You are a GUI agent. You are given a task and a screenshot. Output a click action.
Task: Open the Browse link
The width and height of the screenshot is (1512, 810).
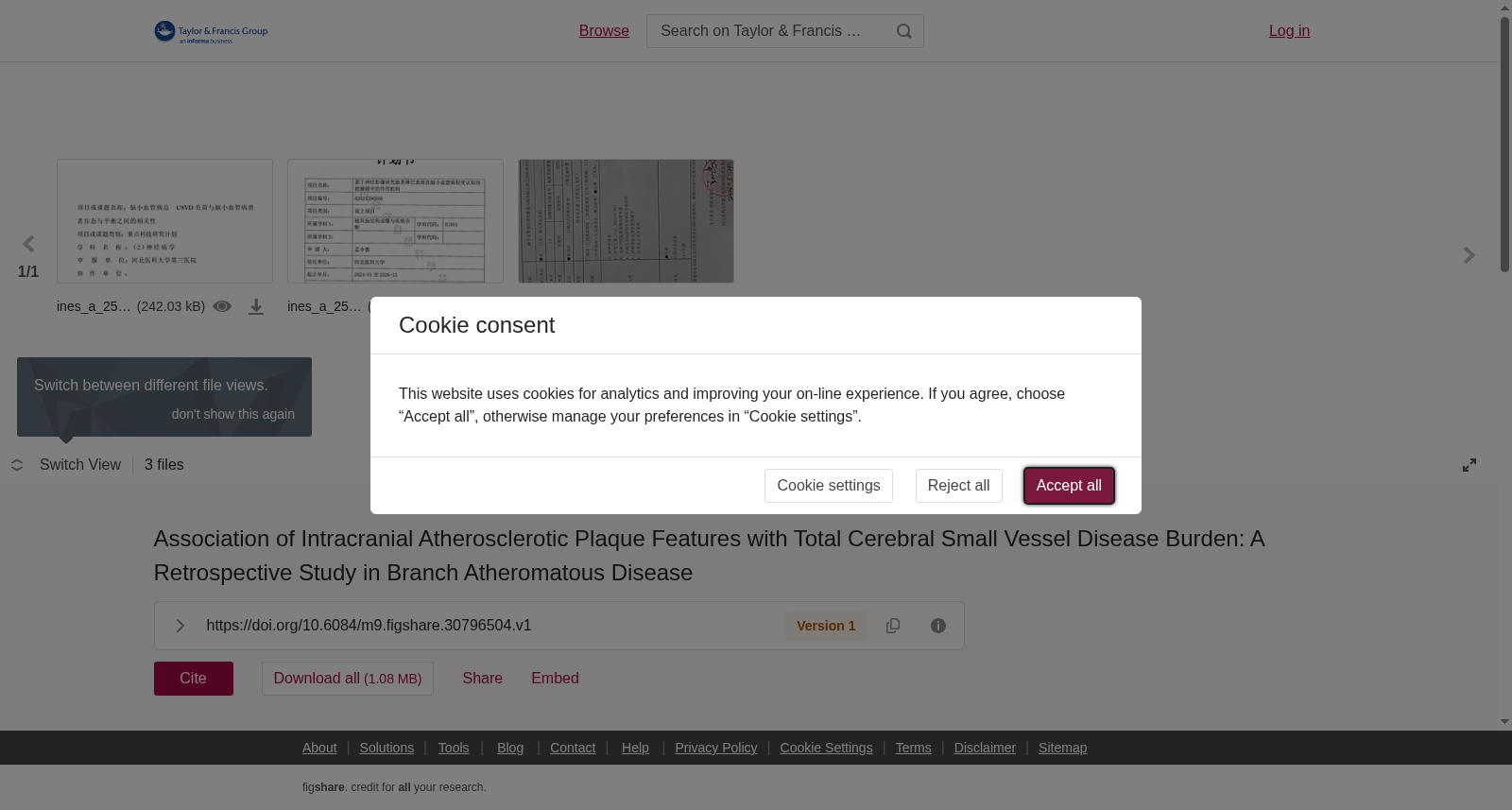click(604, 31)
